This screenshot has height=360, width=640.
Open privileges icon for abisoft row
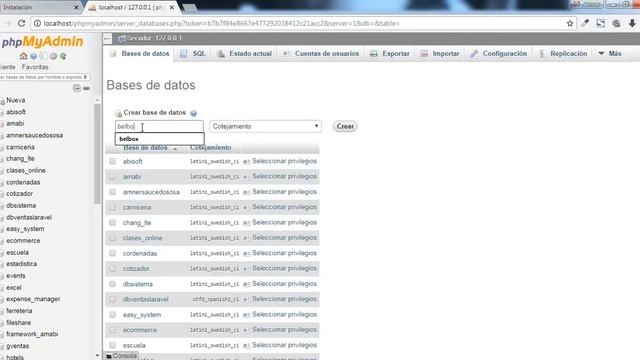point(246,162)
